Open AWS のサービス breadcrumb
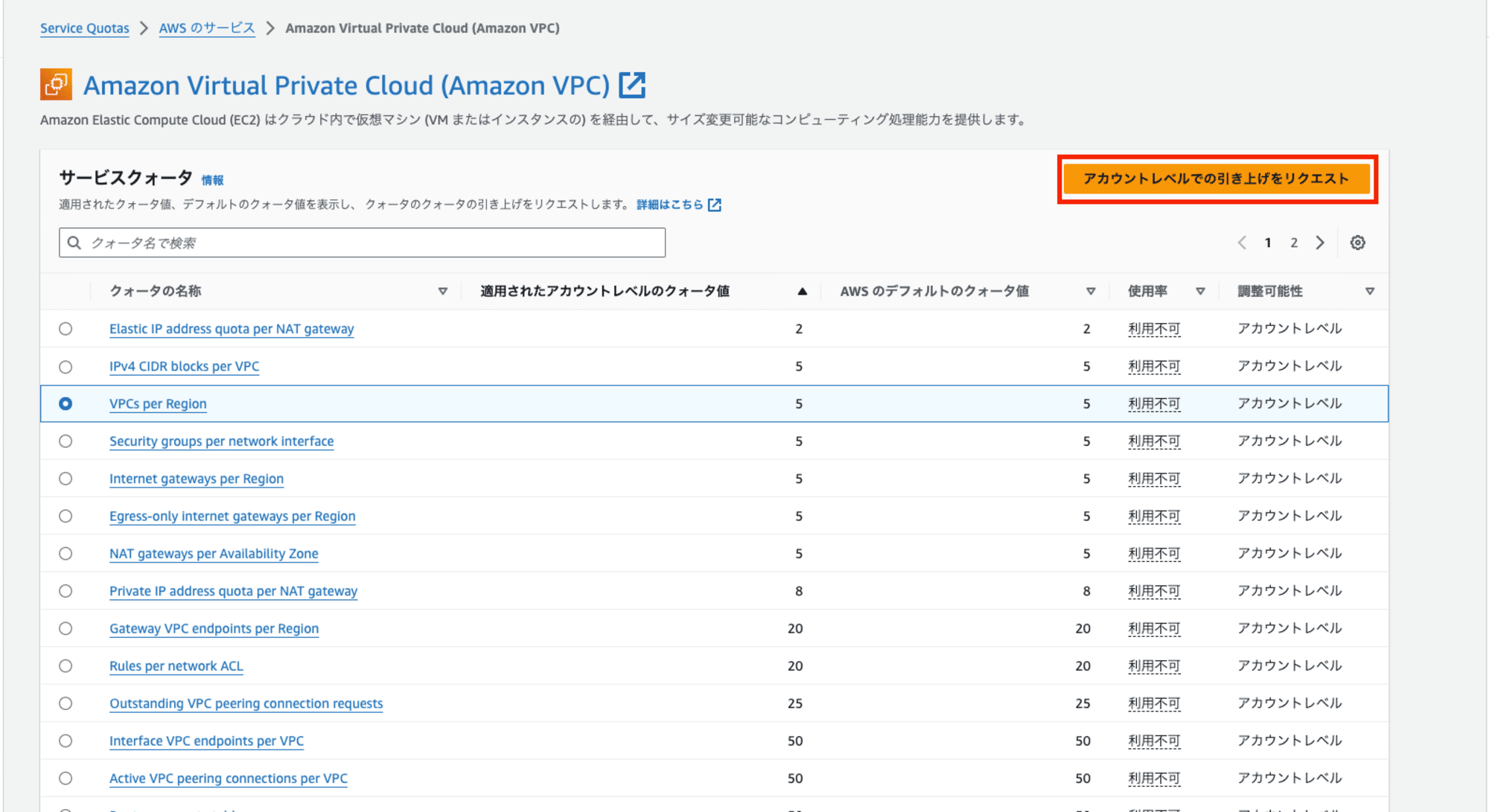Image resolution: width=1489 pixels, height=812 pixels. click(x=207, y=28)
